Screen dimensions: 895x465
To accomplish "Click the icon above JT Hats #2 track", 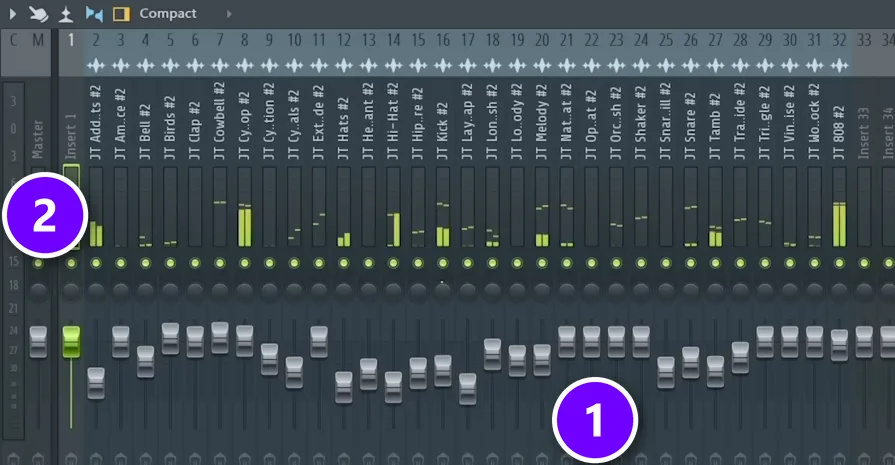I will [344, 66].
